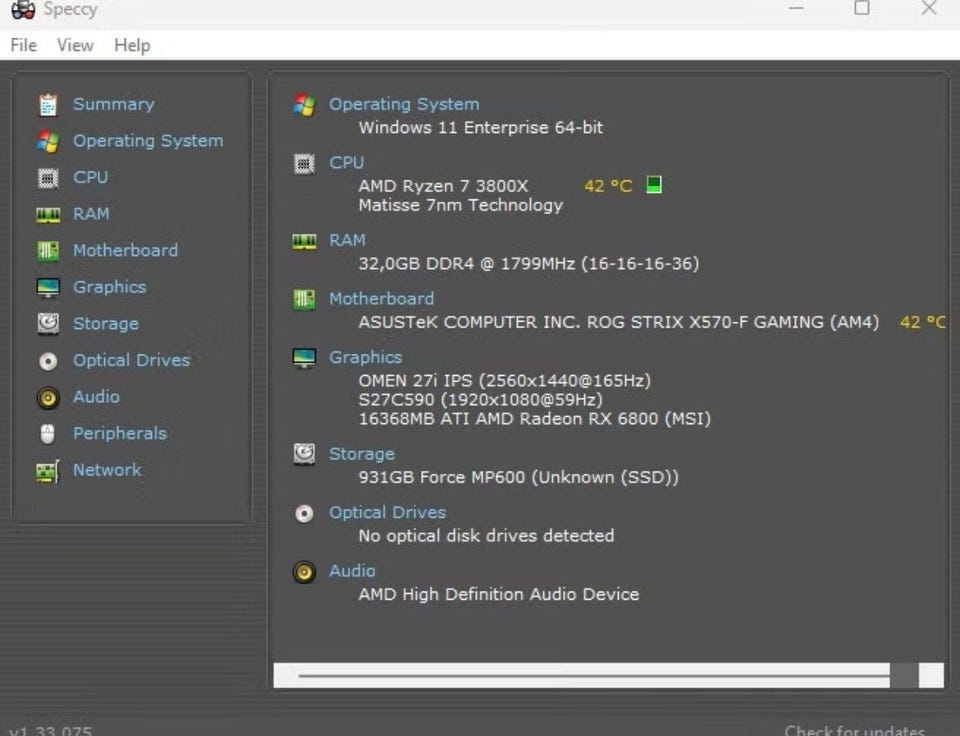This screenshot has width=960, height=736.
Task: Click the Audio heading link in summary
Action: [x=352, y=571]
